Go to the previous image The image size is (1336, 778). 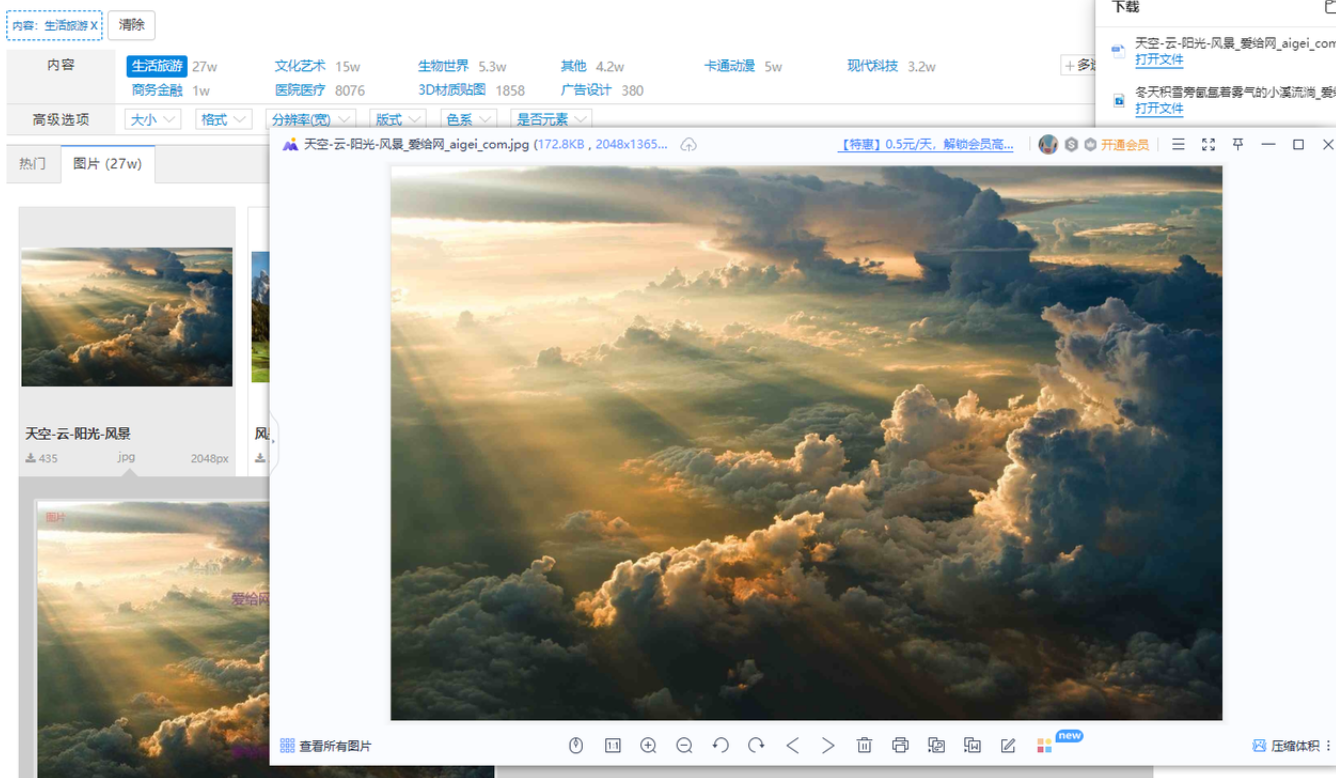click(792, 746)
